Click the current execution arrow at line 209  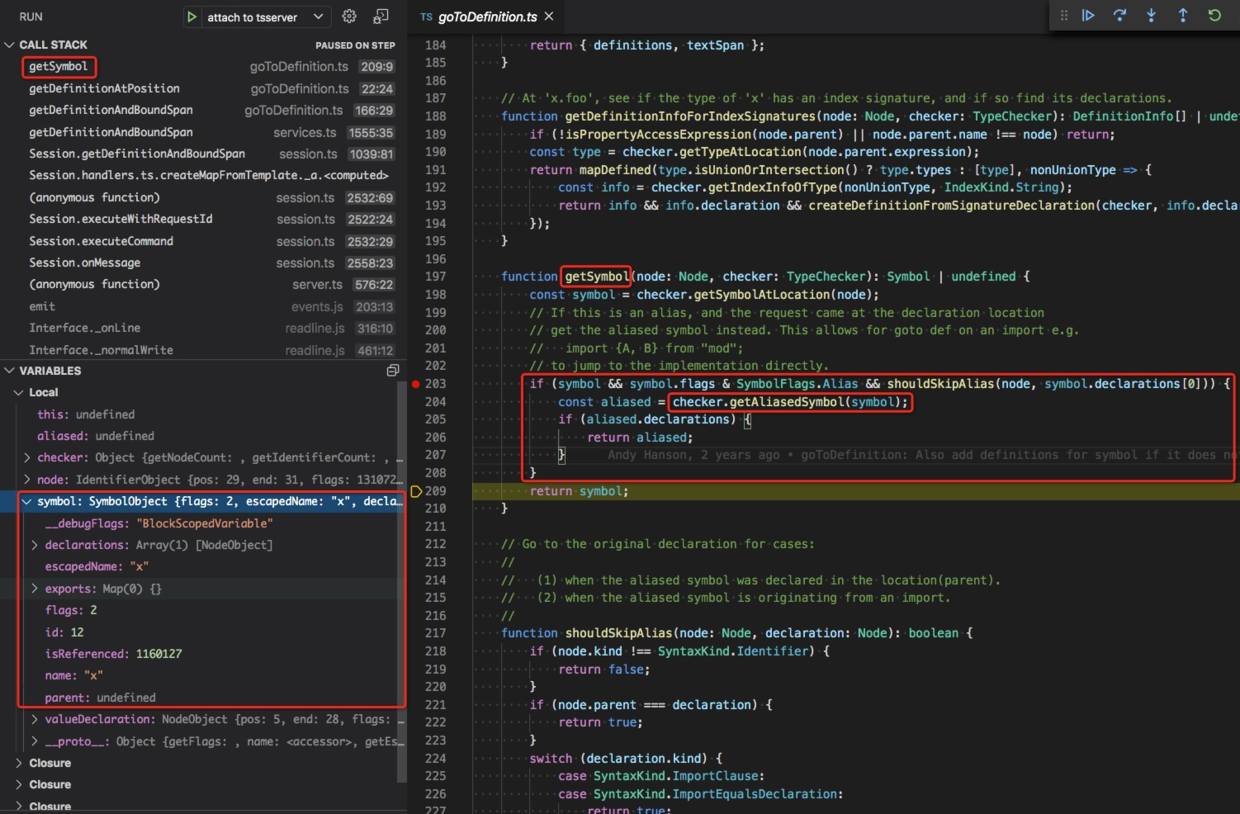pyautogui.click(x=416, y=491)
